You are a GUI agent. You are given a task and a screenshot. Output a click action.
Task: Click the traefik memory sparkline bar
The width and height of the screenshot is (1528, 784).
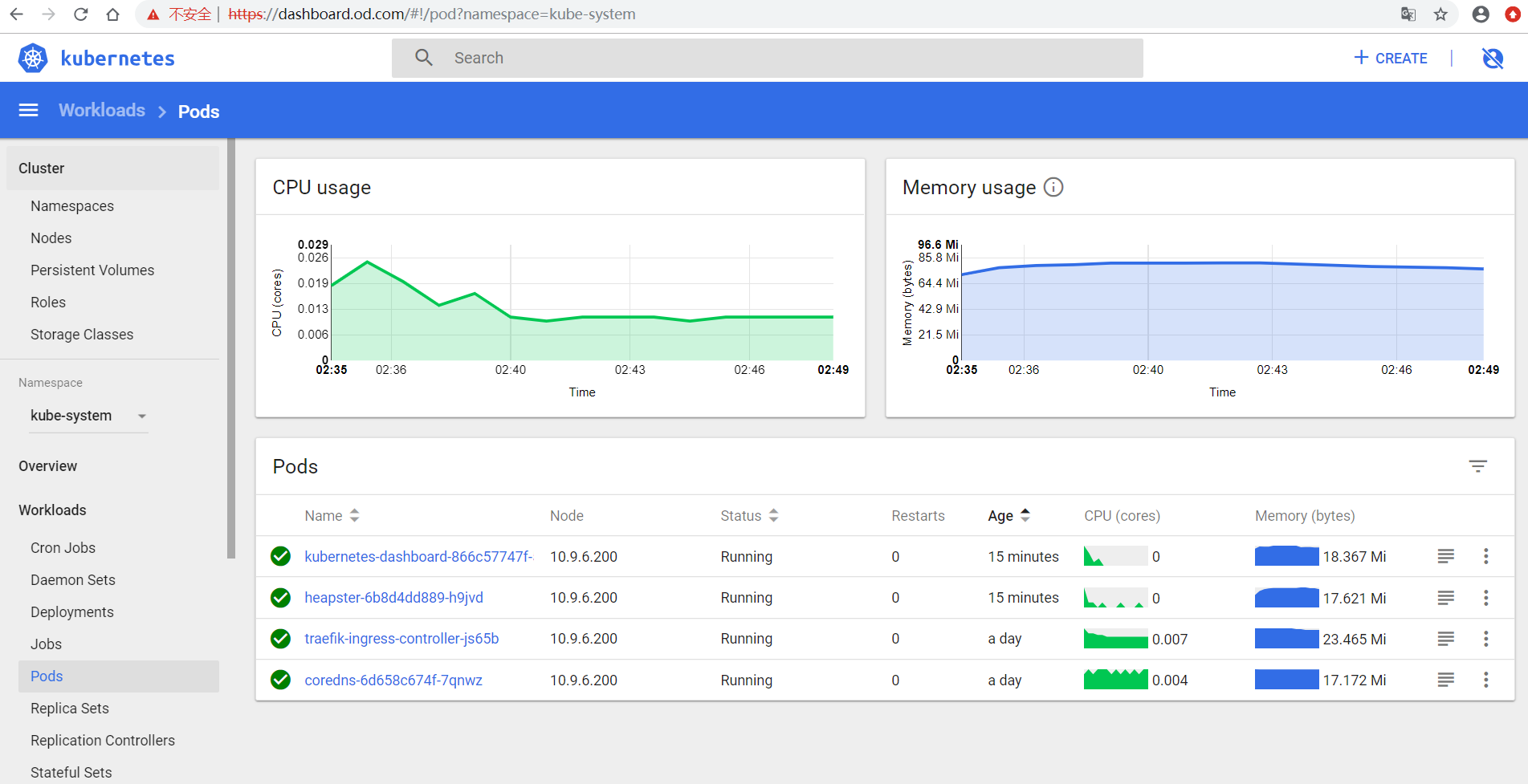(x=1286, y=639)
